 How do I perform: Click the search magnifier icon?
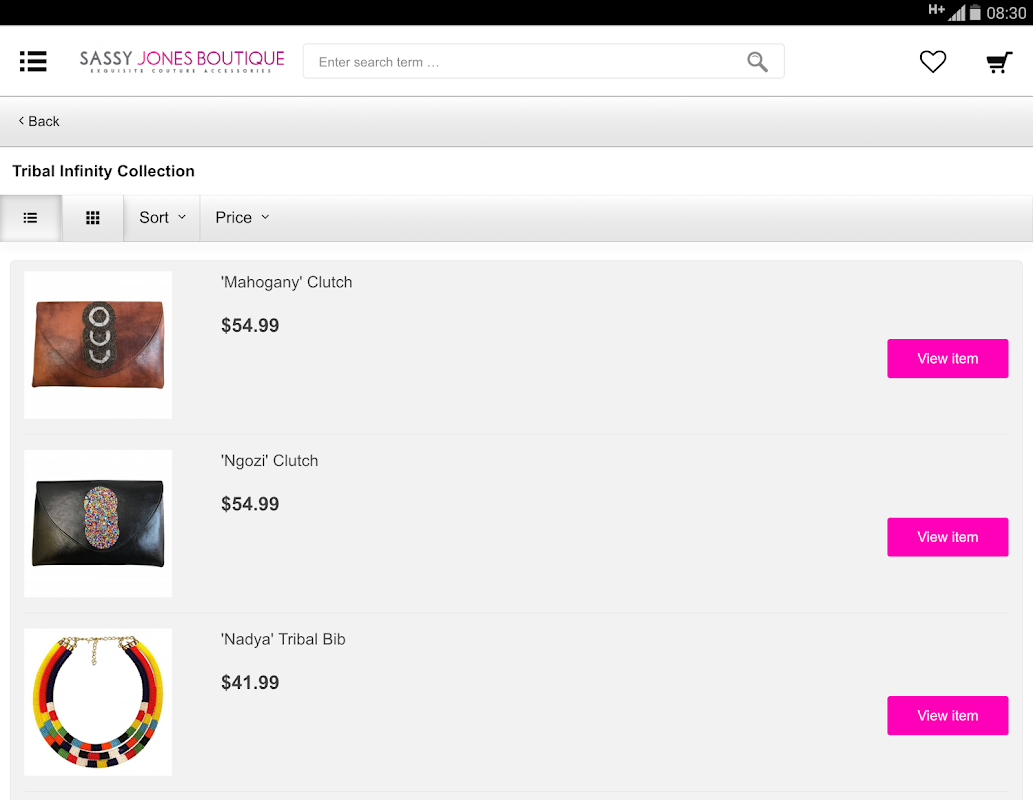(757, 62)
